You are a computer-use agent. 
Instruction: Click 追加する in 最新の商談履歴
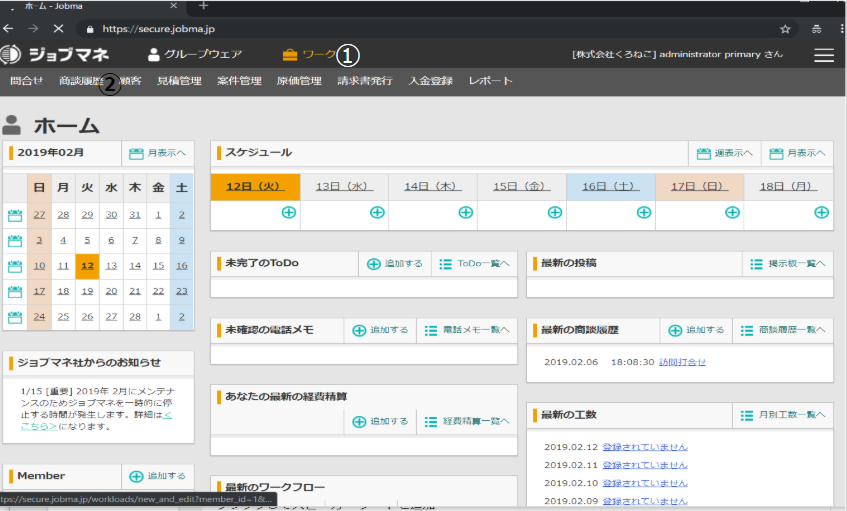click(696, 330)
